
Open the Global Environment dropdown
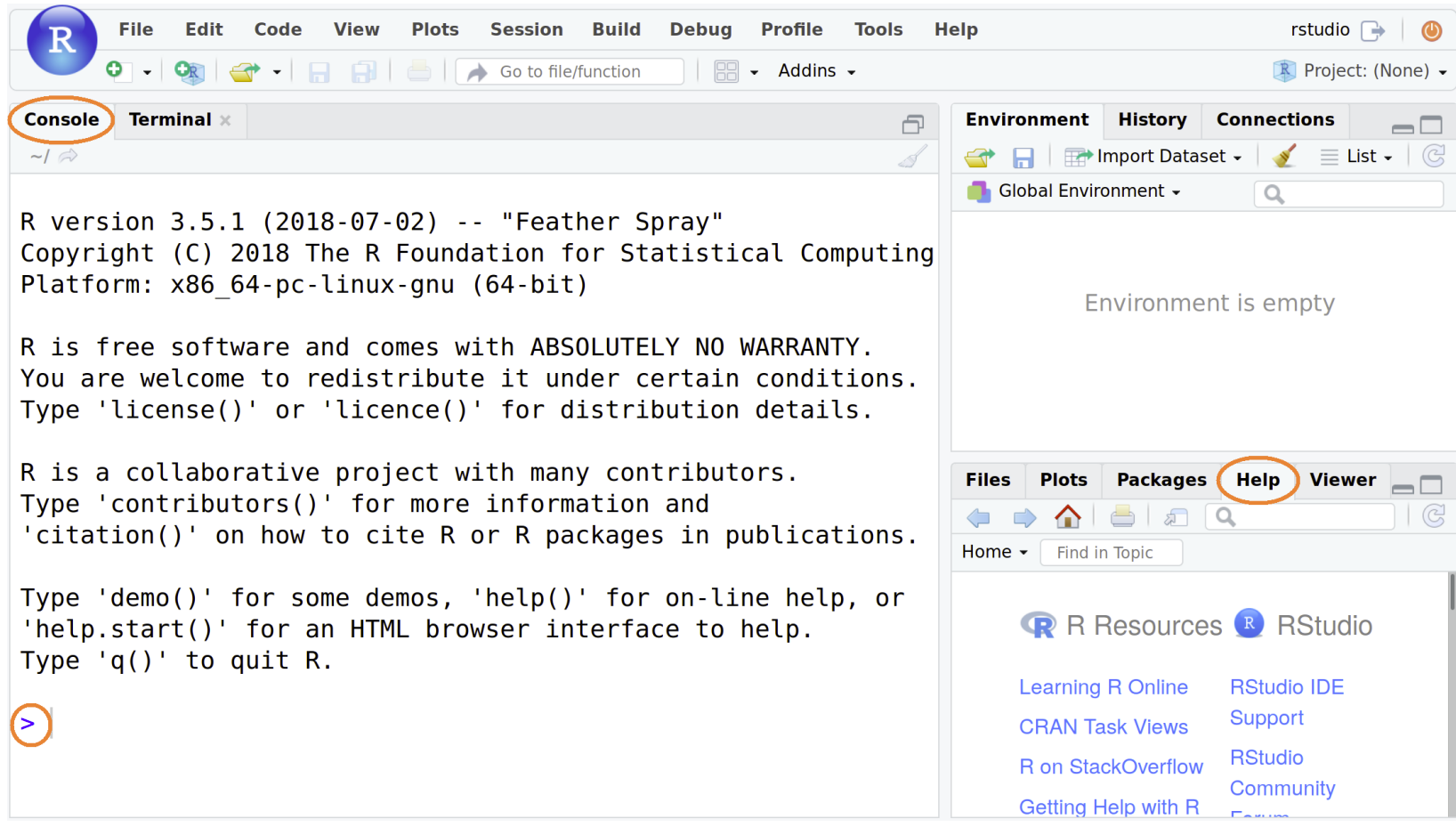pos(1074,191)
